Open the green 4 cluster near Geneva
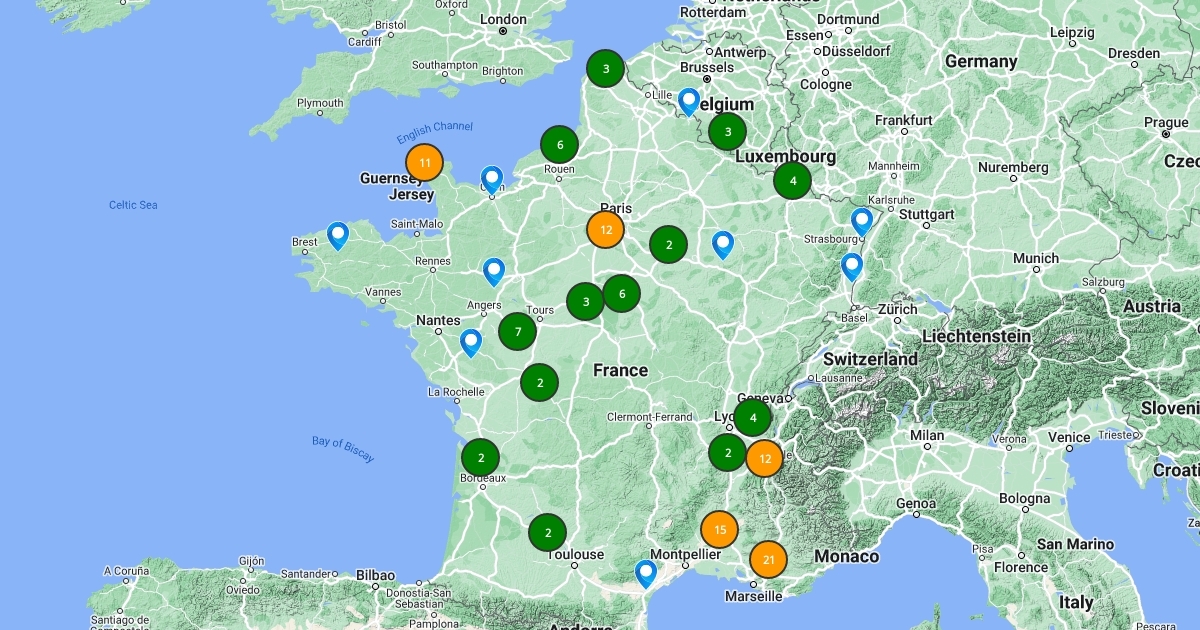Viewport: 1200px width, 630px height. (752, 417)
